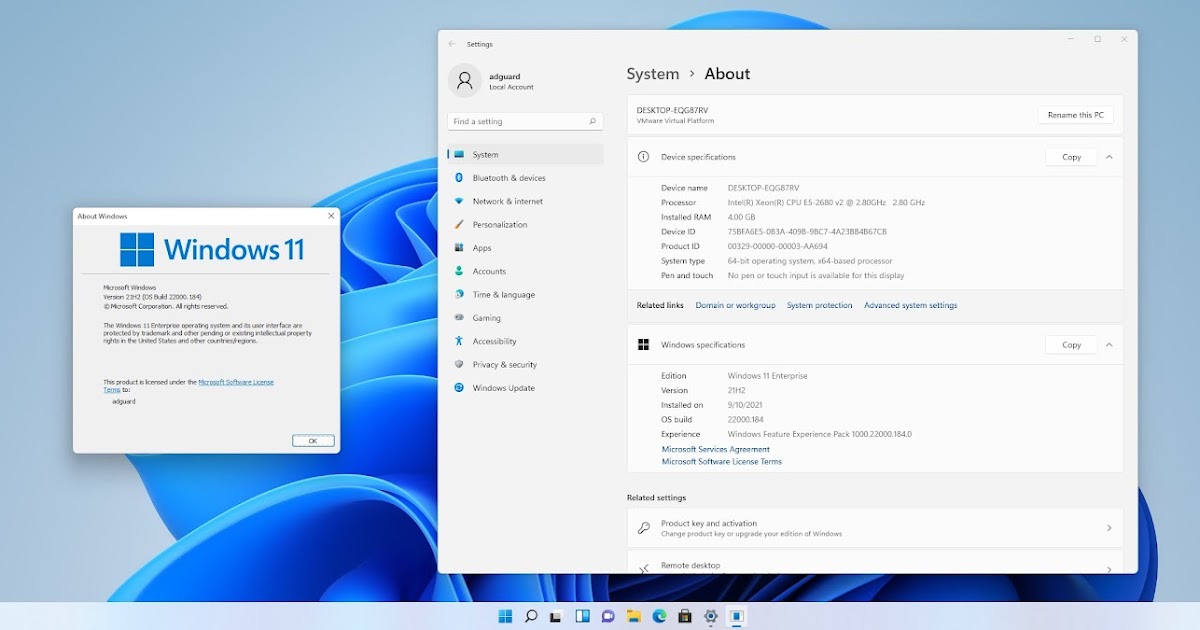
Task: Open Product key and activation chevron
Action: 1109,528
